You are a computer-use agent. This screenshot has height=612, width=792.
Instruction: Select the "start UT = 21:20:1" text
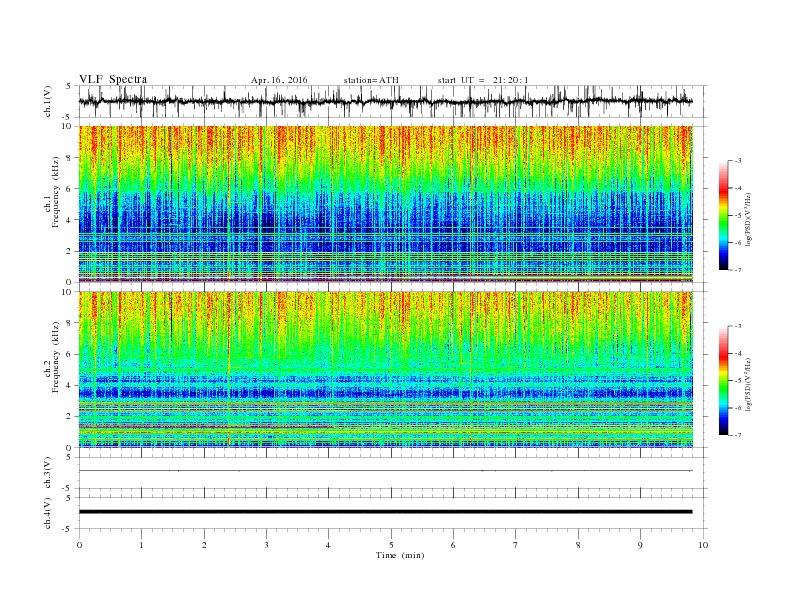483,80
